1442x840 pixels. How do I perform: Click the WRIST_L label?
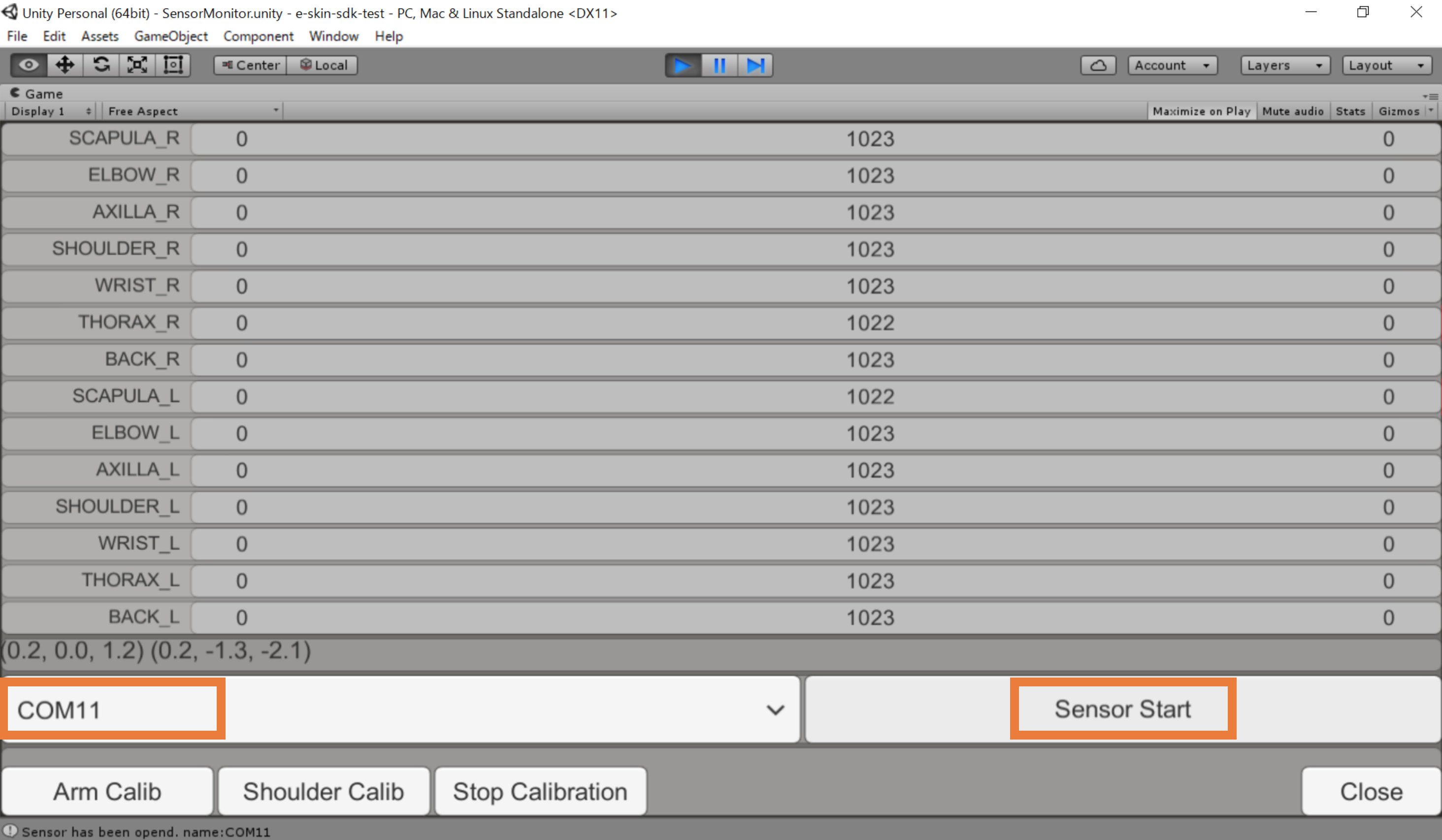(x=138, y=544)
